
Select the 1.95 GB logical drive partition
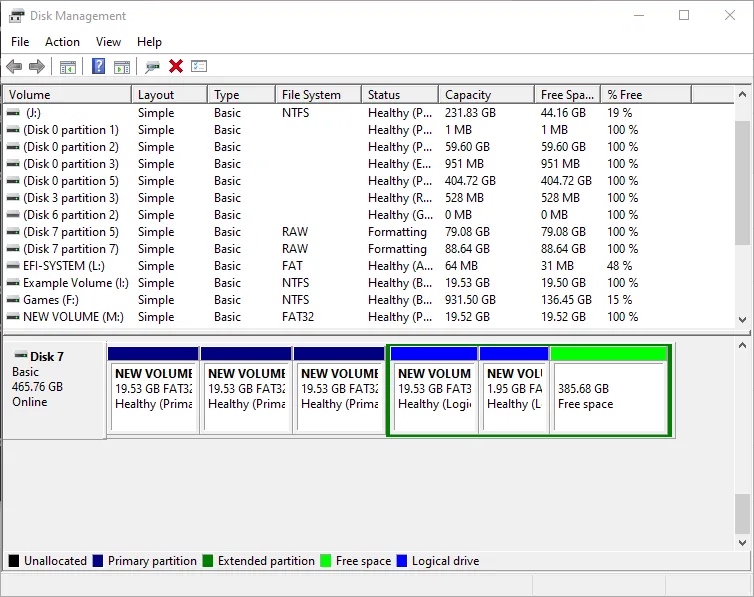[x=514, y=390]
